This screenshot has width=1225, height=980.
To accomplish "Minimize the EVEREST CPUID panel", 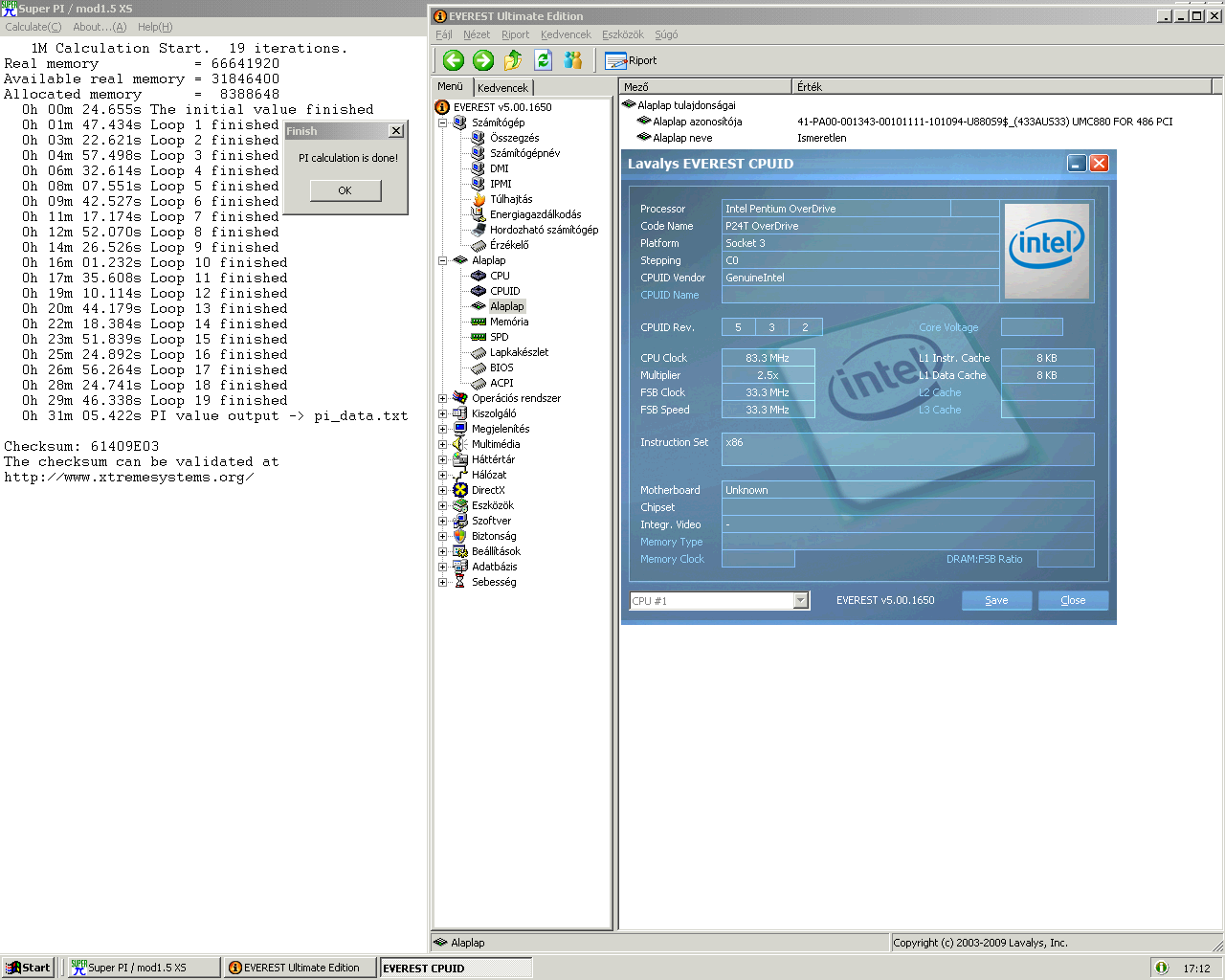I will (1077, 164).
